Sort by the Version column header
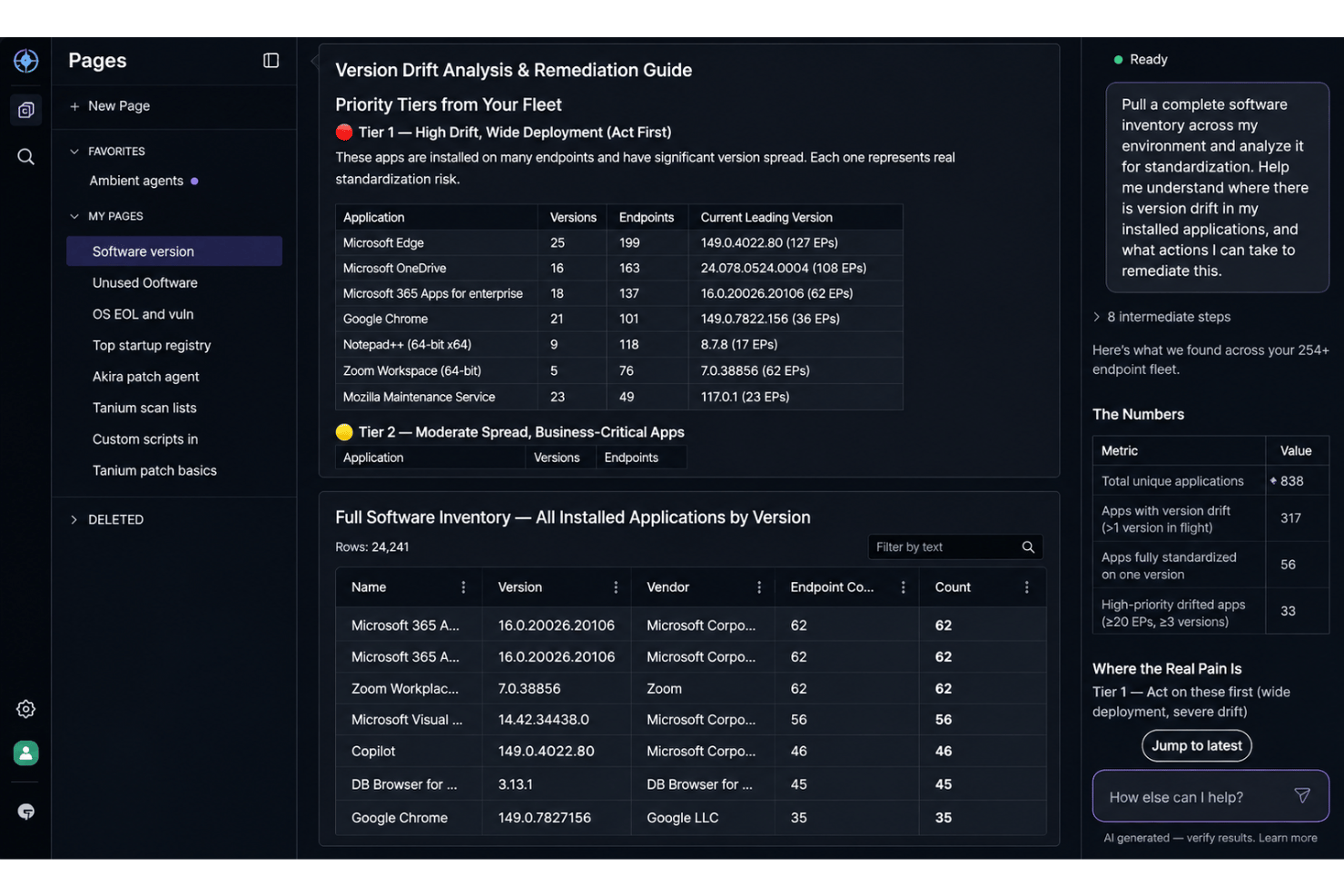The height and width of the screenshot is (896, 1344). [519, 587]
